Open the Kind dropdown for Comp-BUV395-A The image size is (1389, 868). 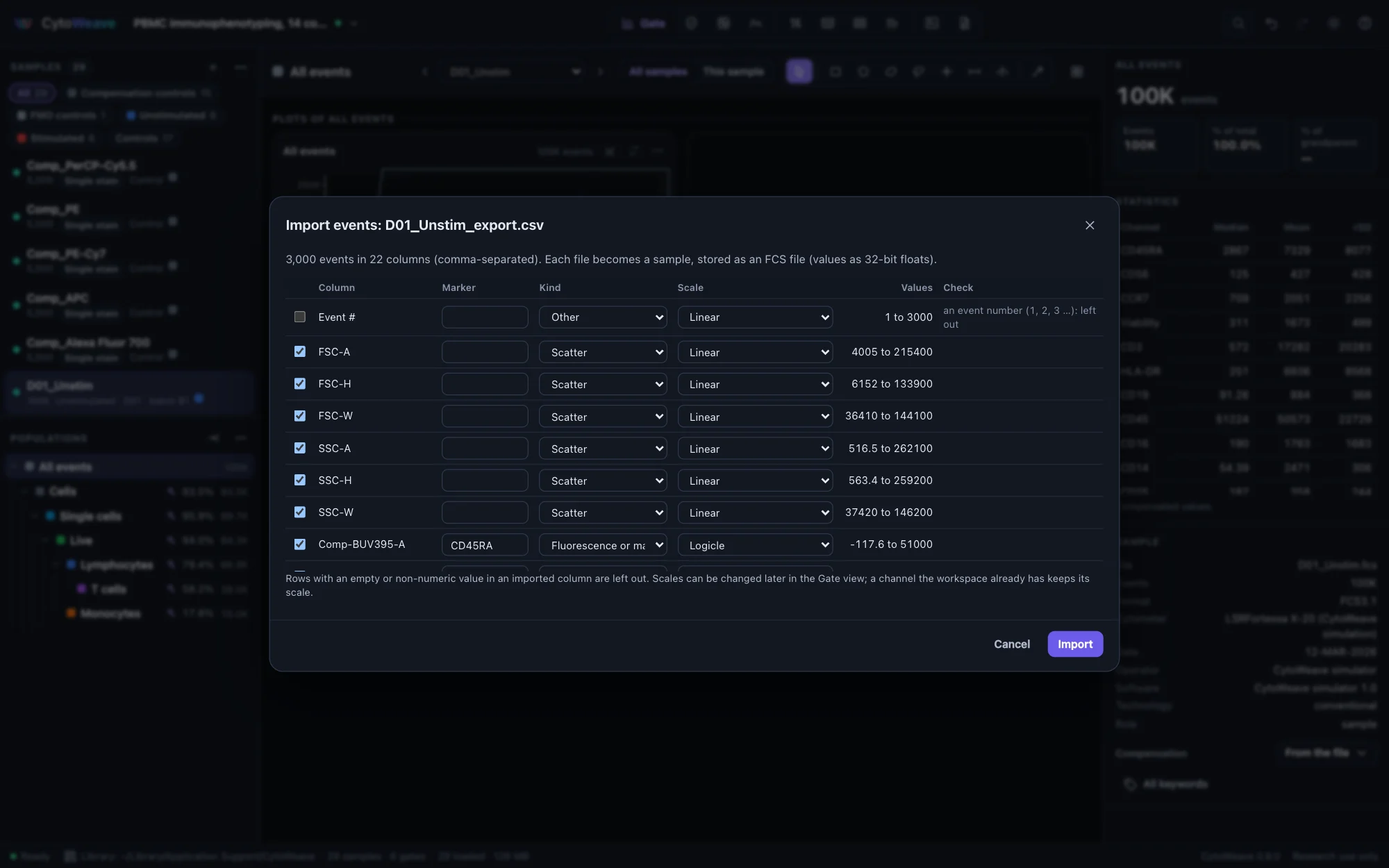pyautogui.click(x=603, y=545)
